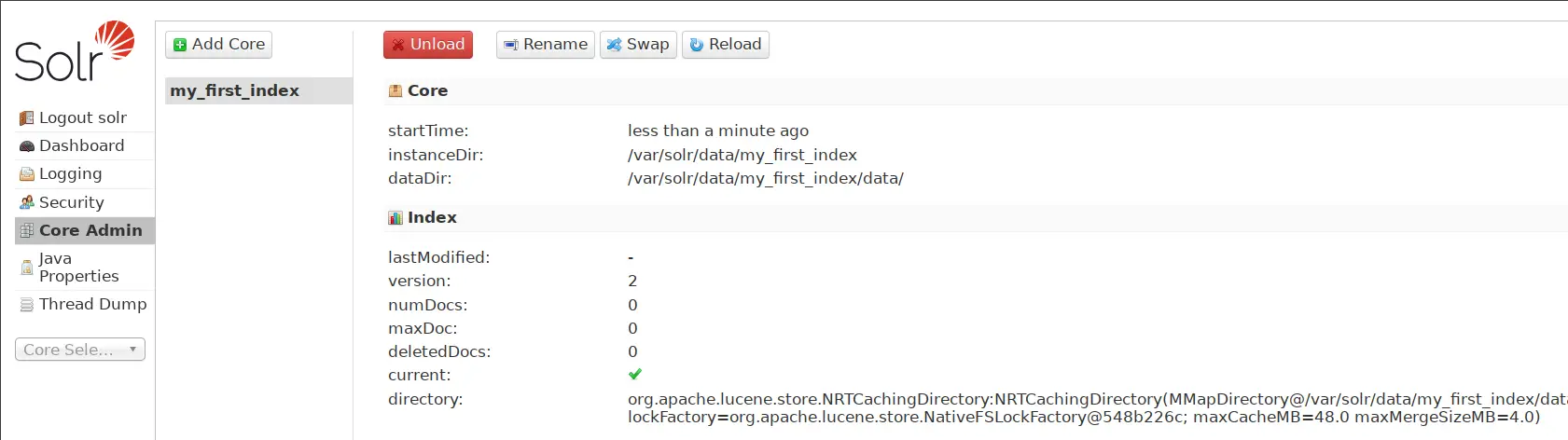Click the Solr logo
This screenshot has width=1568, height=440.
point(75,52)
